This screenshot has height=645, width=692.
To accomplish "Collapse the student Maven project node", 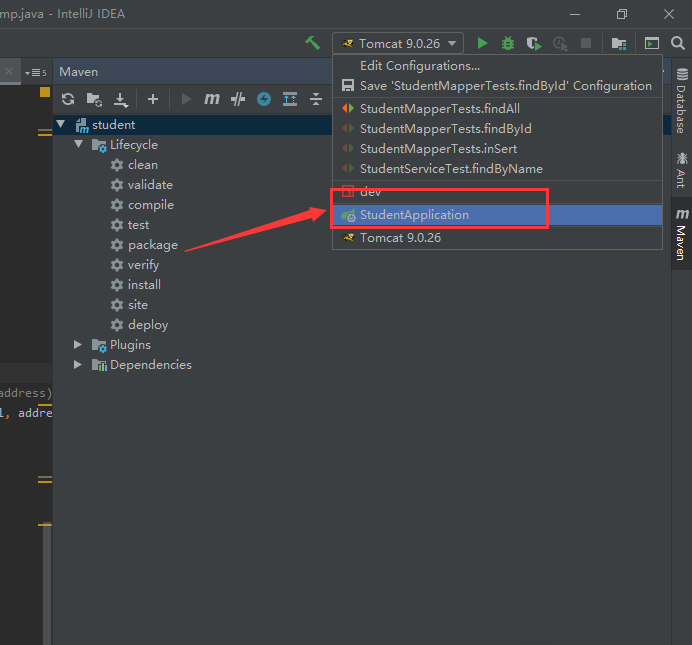I will point(60,124).
